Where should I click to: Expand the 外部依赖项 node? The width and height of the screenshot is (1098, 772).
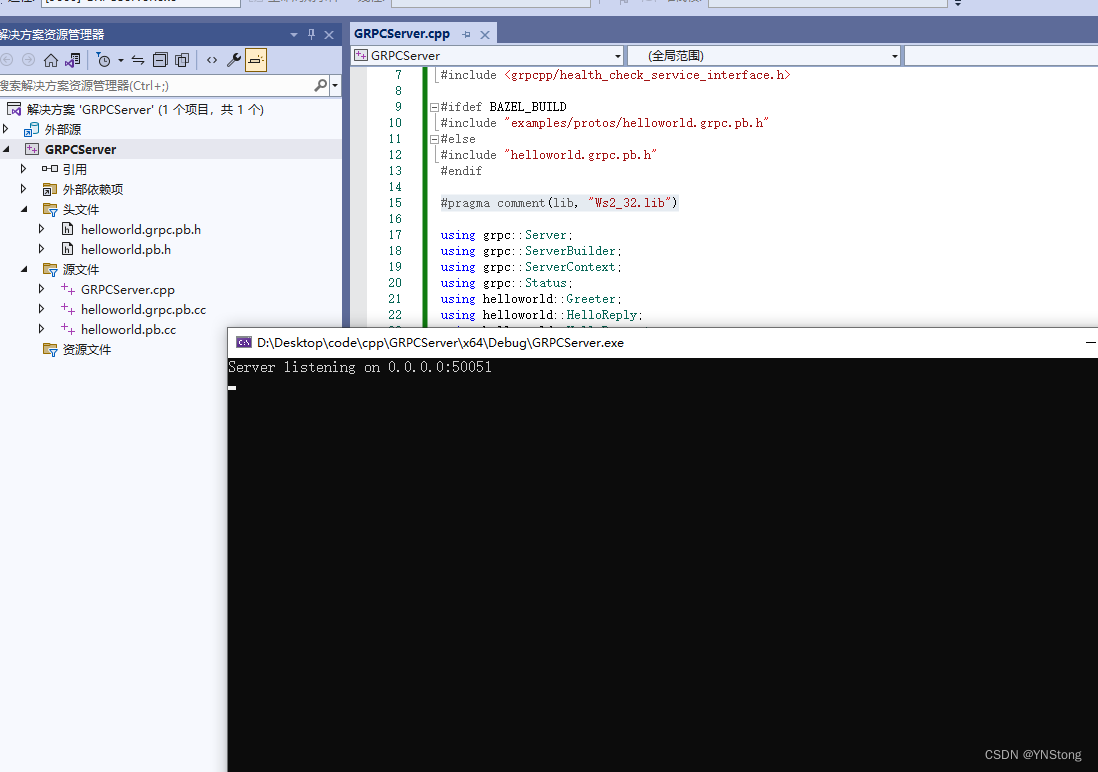coord(23,189)
